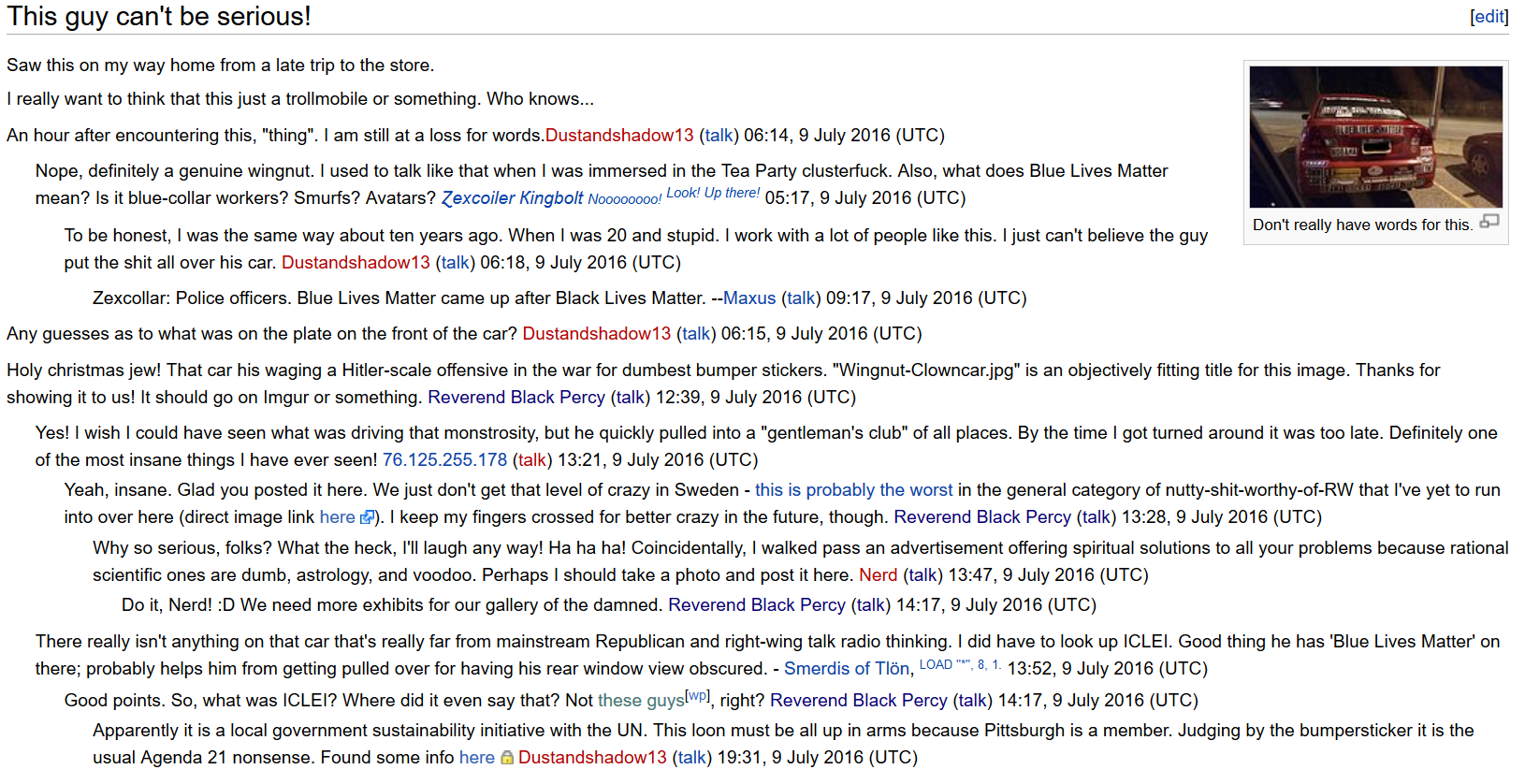
Task: Open Nerd talk page link
Action: 922,575
